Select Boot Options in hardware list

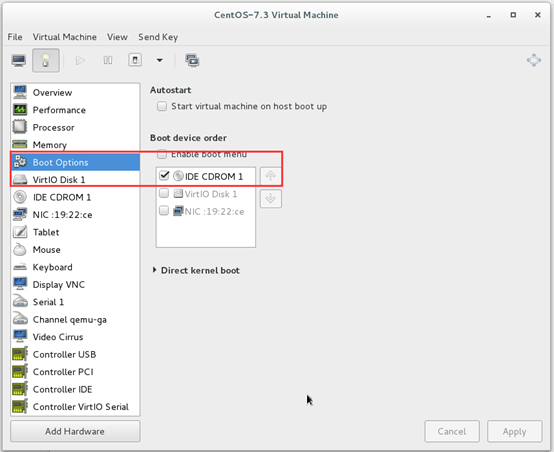75,162
